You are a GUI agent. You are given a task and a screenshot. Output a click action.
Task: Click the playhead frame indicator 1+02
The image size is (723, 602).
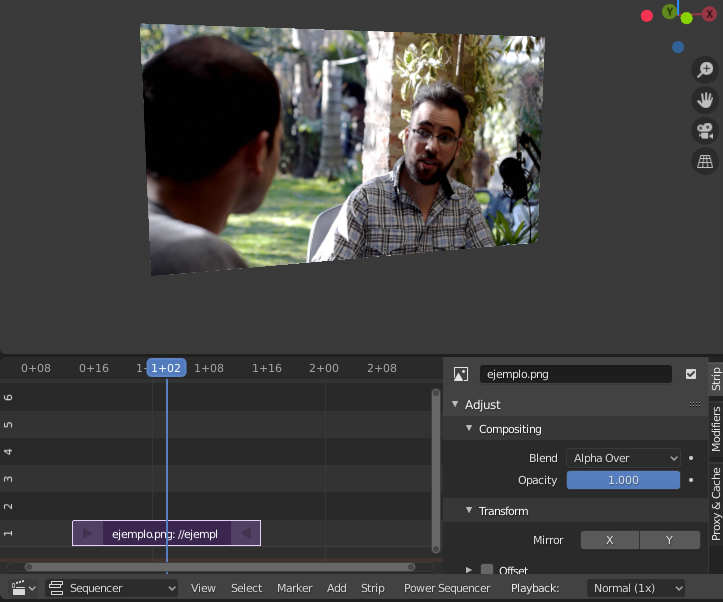[166, 368]
